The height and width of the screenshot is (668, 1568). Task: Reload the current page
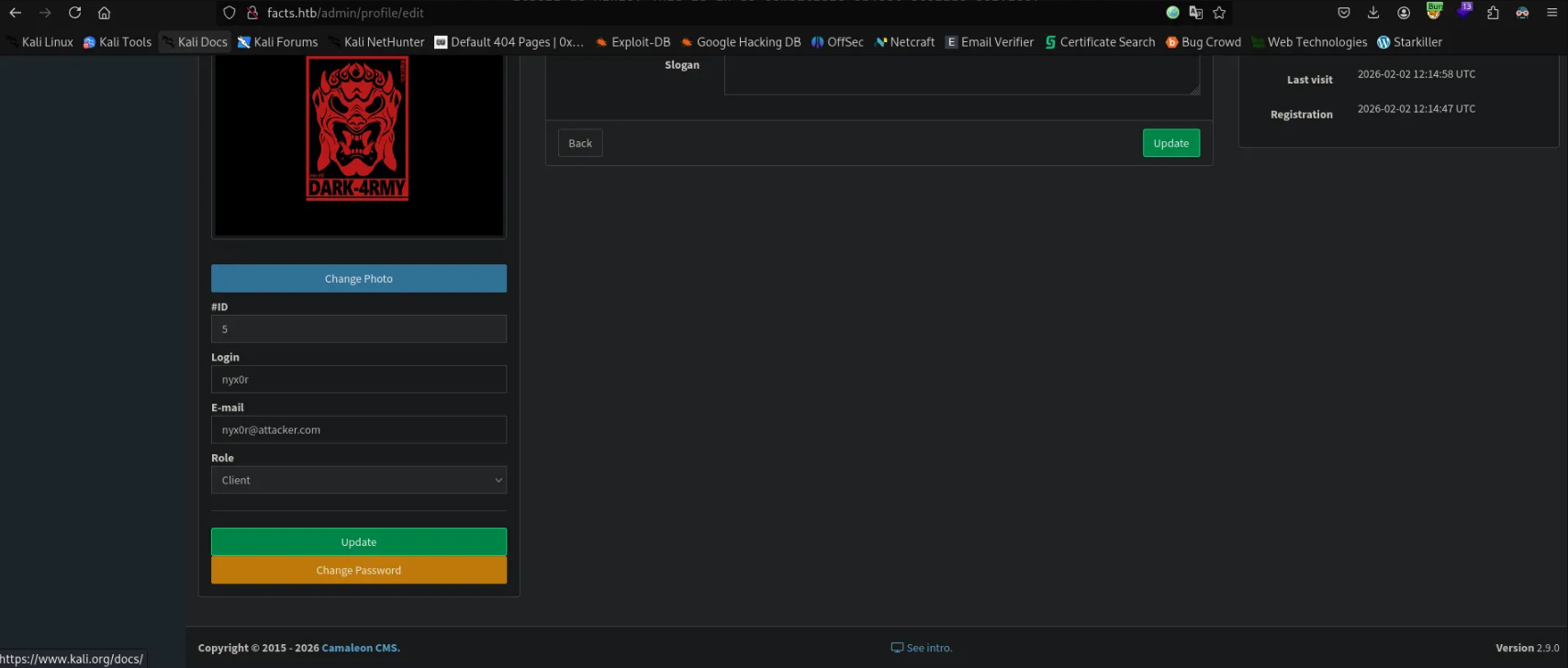click(x=75, y=13)
